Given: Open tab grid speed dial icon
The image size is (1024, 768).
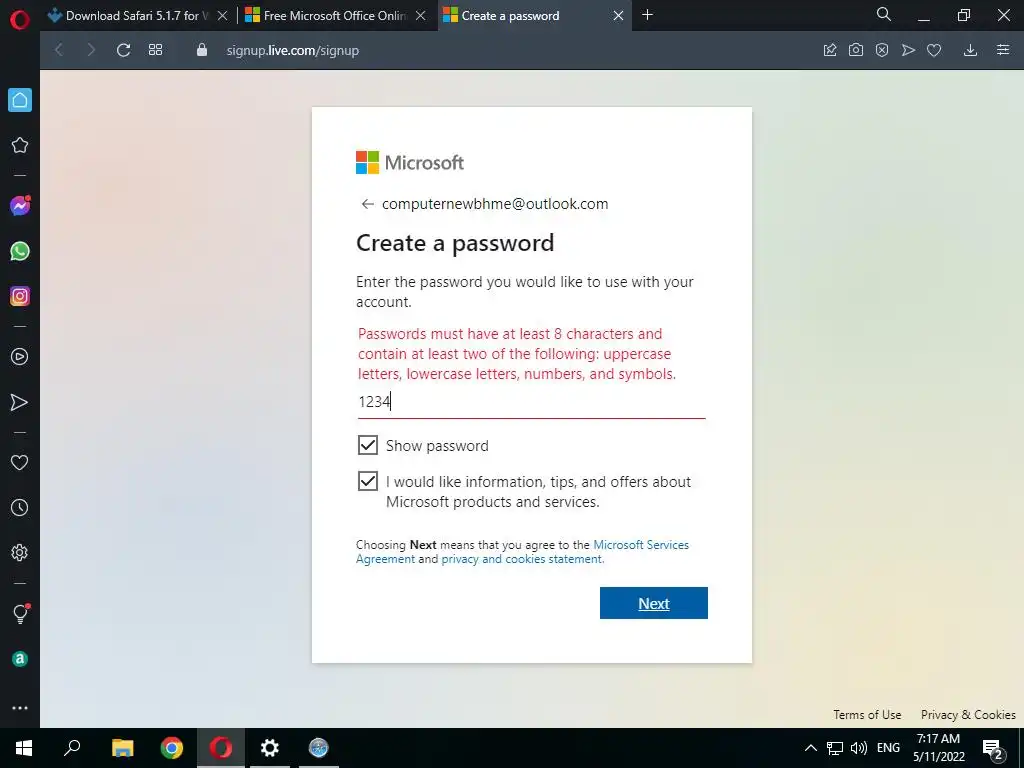Looking at the screenshot, I should point(155,50).
